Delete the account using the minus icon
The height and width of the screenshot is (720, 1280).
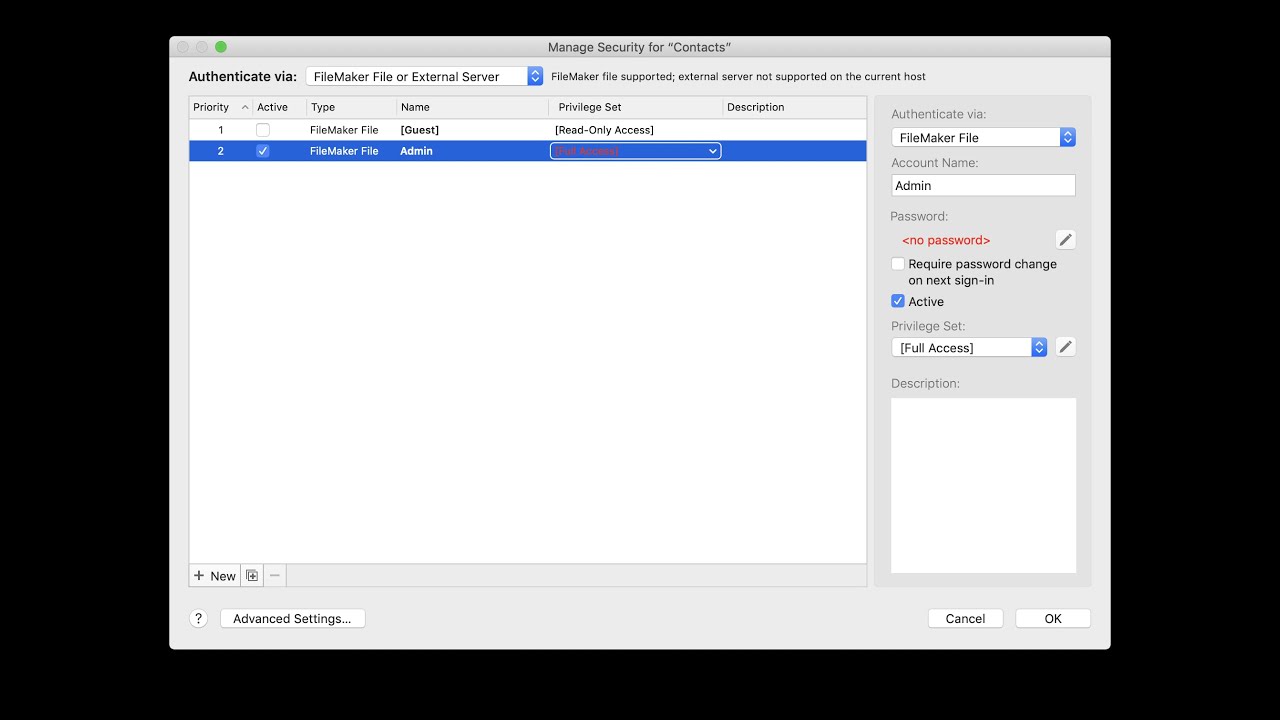tap(275, 575)
